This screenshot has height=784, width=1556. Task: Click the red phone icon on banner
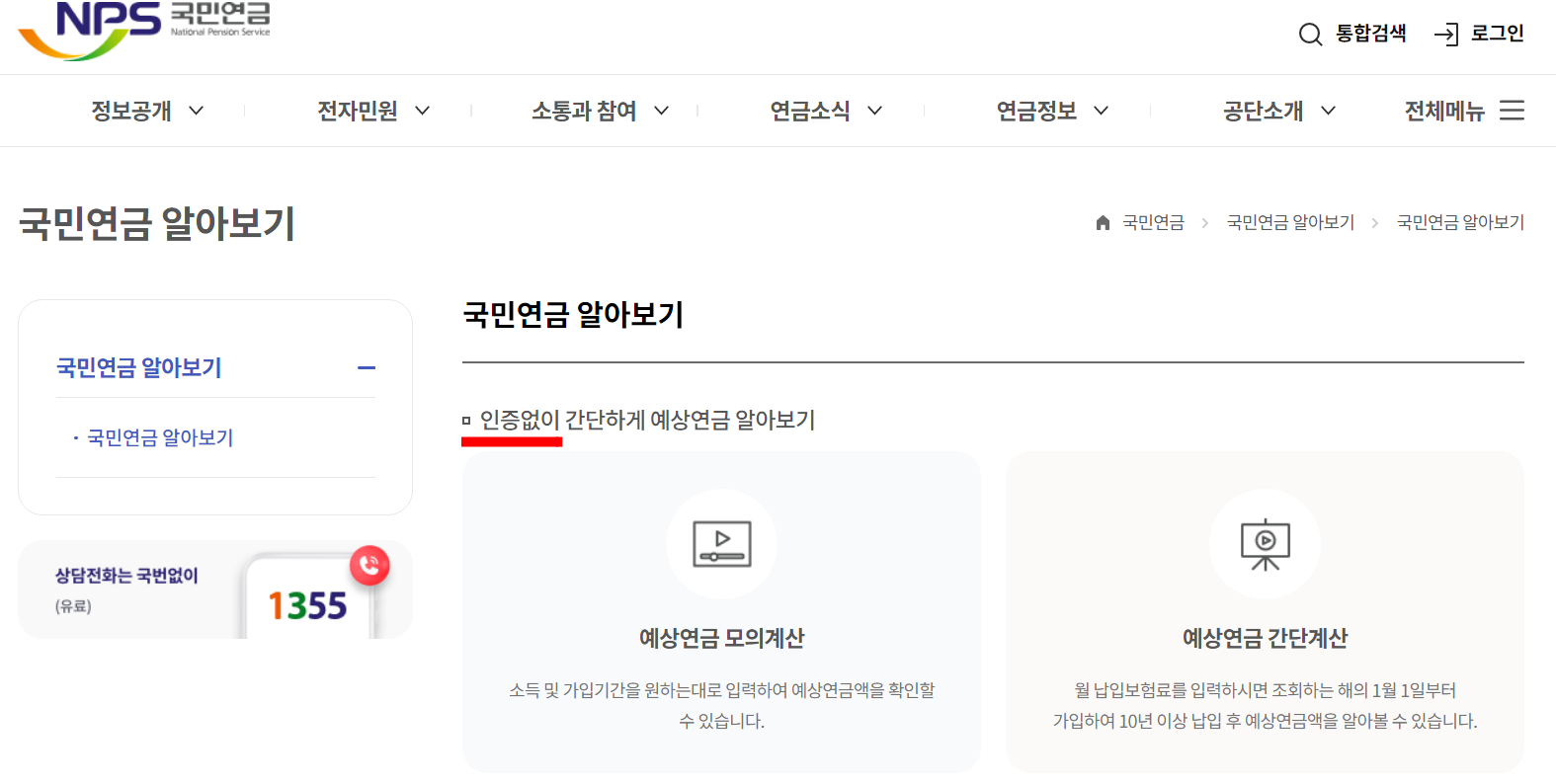[369, 566]
